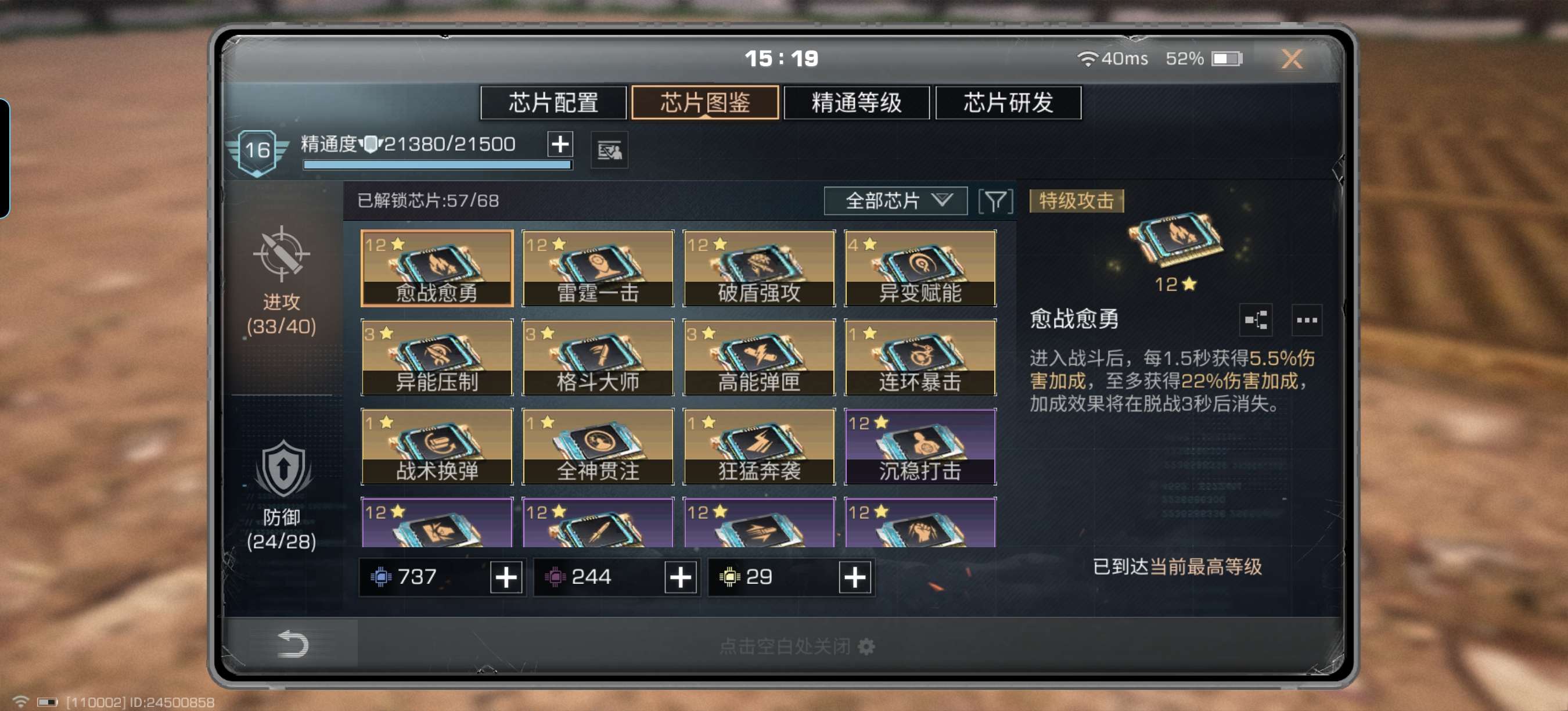Select the 沉稳打击 purple chip card
1568x711 pixels.
pos(920,446)
